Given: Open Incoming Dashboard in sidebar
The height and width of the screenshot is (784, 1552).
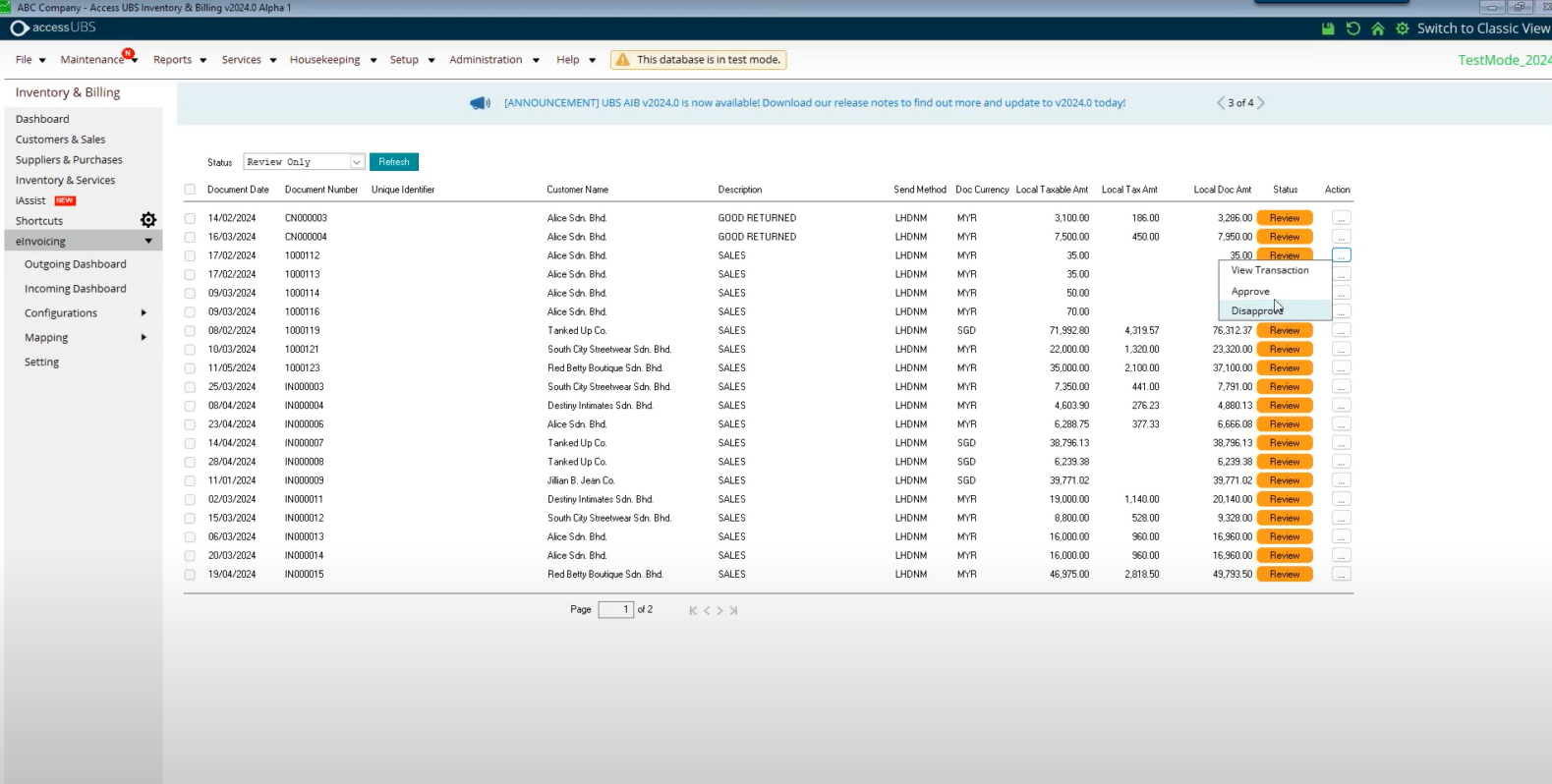Looking at the screenshot, I should click(x=76, y=289).
